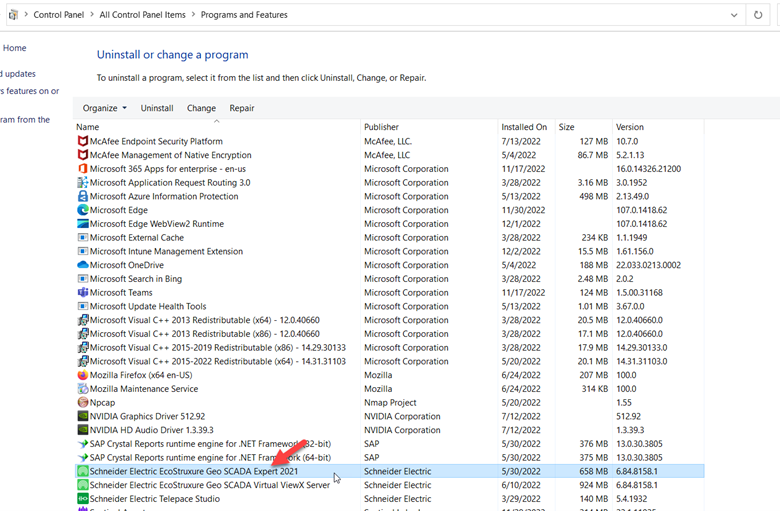The image size is (780, 511).
Task: Click the Visual C++ 2013 x64 installer icon
Action: point(83,320)
